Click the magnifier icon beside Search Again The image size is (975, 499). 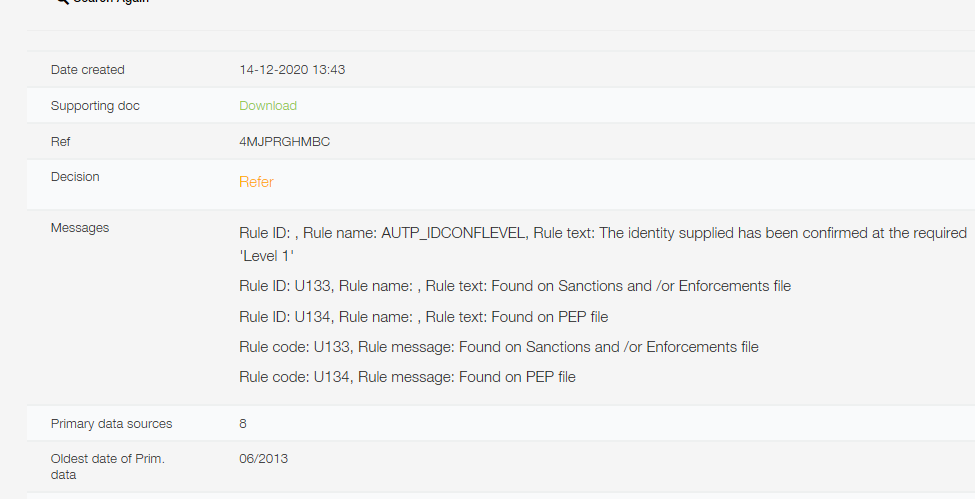[62, 2]
